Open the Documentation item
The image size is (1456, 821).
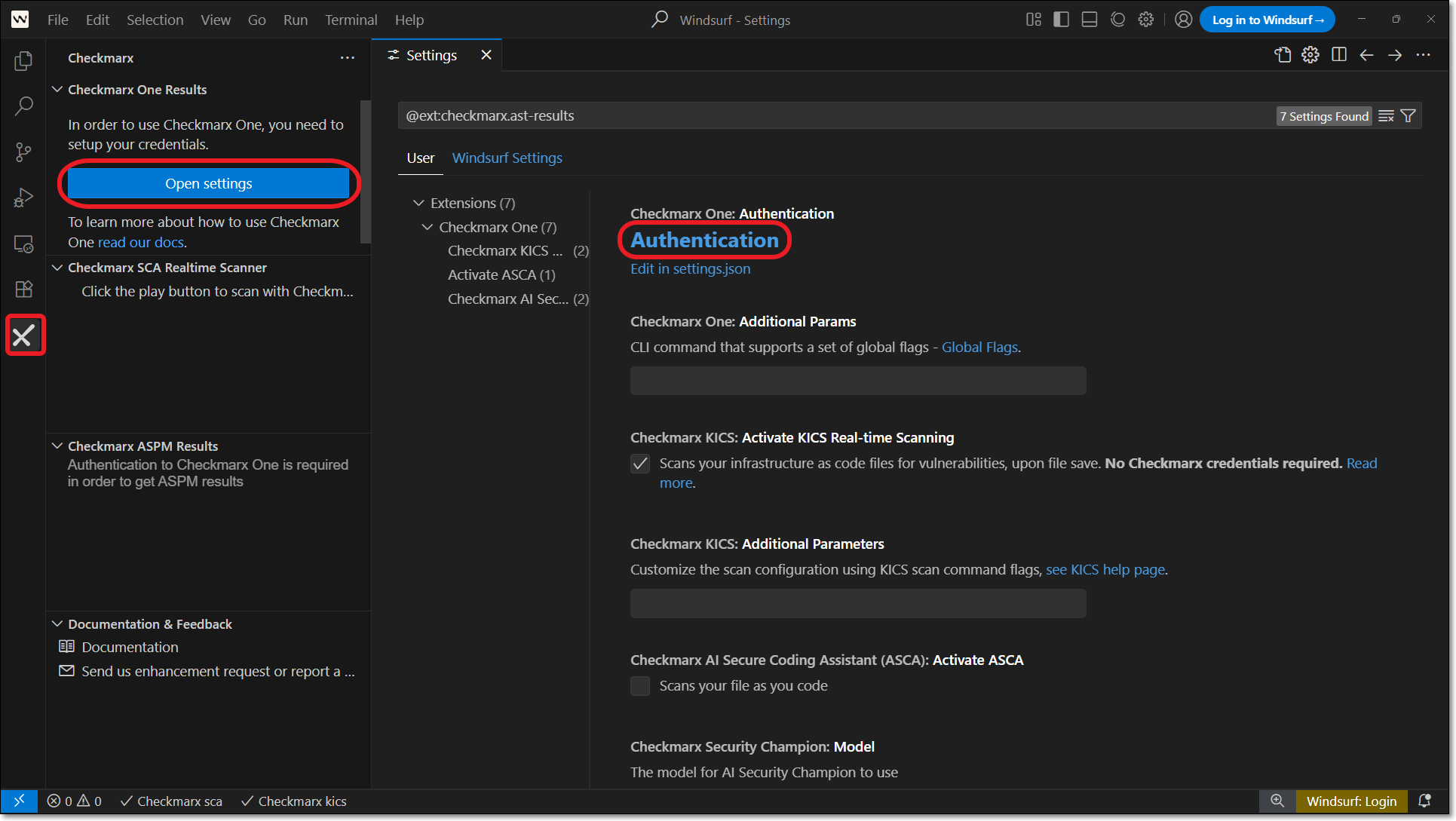[x=130, y=648]
